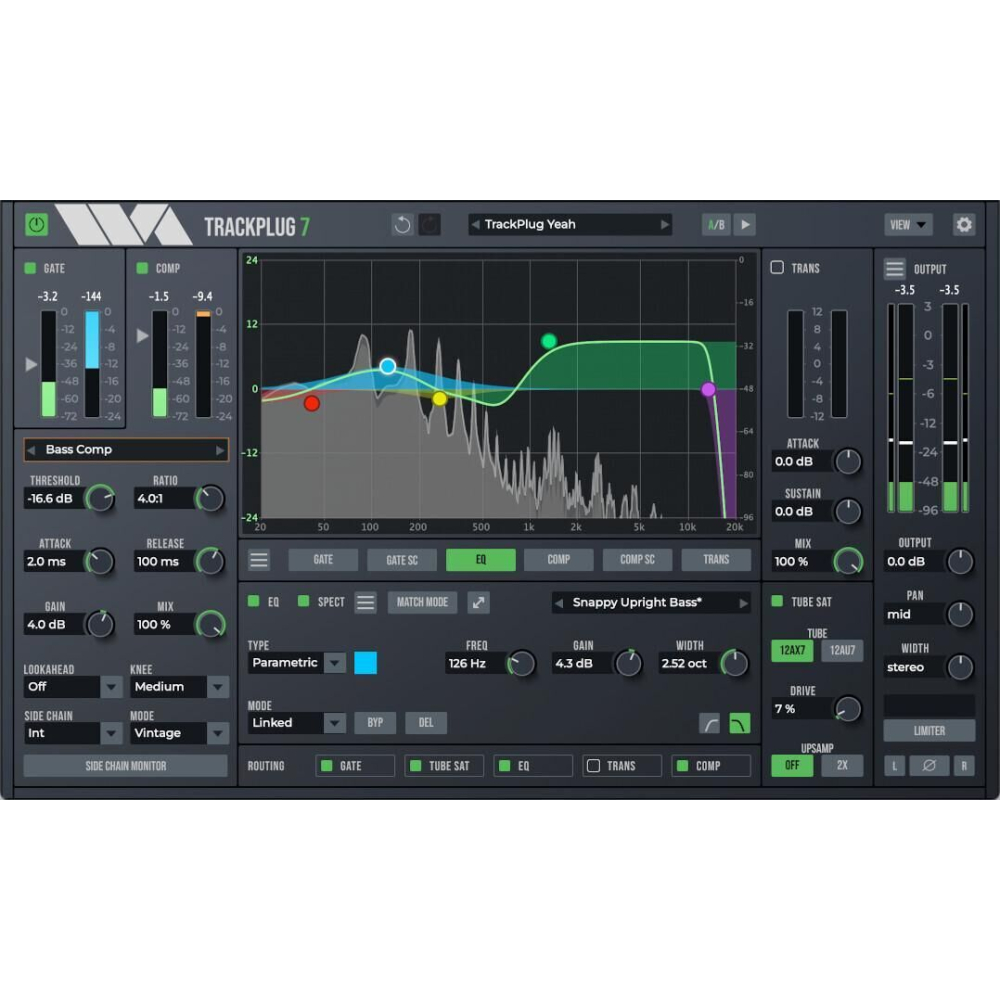Click the MATCH MODE button
This screenshot has height=1000, width=1000.
click(421, 602)
